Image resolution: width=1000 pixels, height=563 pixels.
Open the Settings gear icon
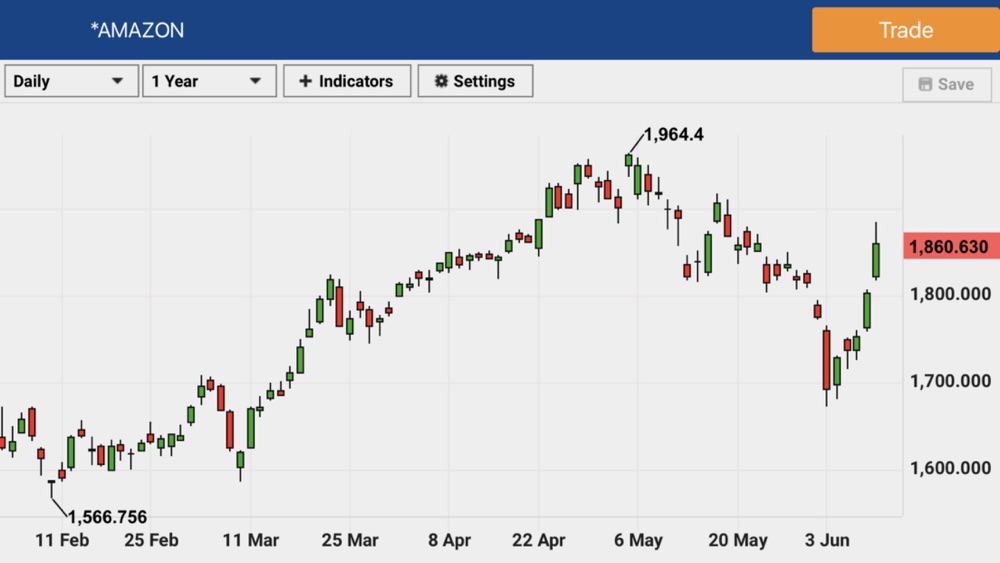pyautogui.click(x=441, y=82)
